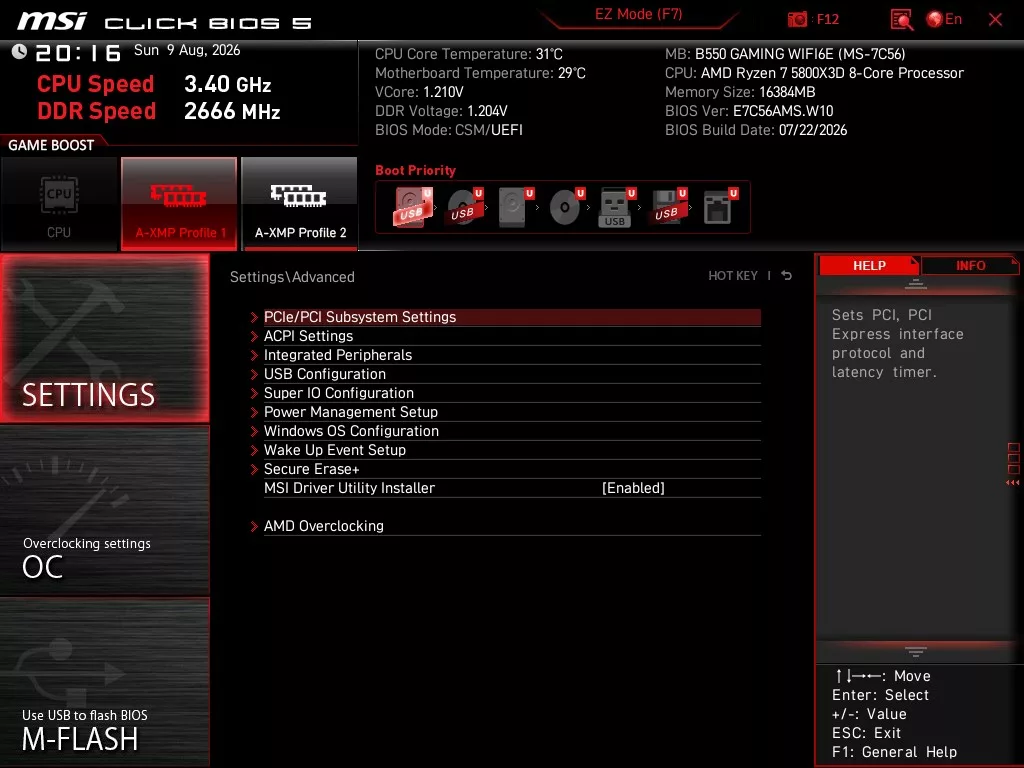
Task: Expand the ACPI Settings arrow
Action: tap(254, 336)
